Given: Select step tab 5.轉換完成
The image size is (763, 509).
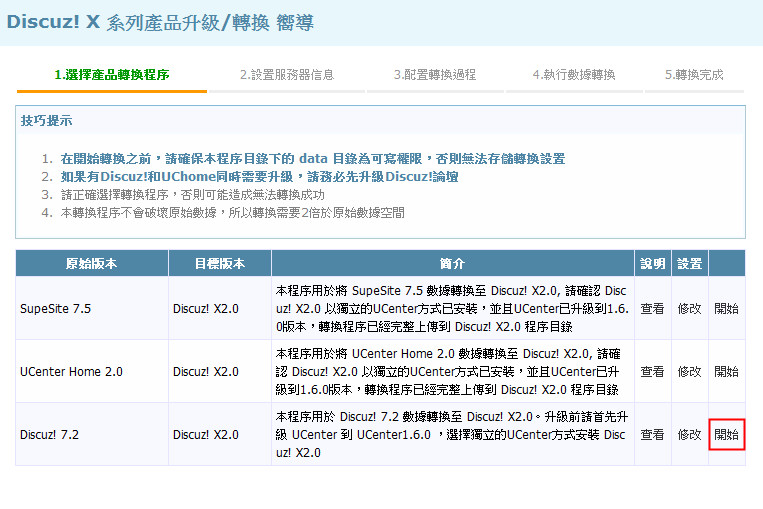Looking at the screenshot, I should (694, 75).
